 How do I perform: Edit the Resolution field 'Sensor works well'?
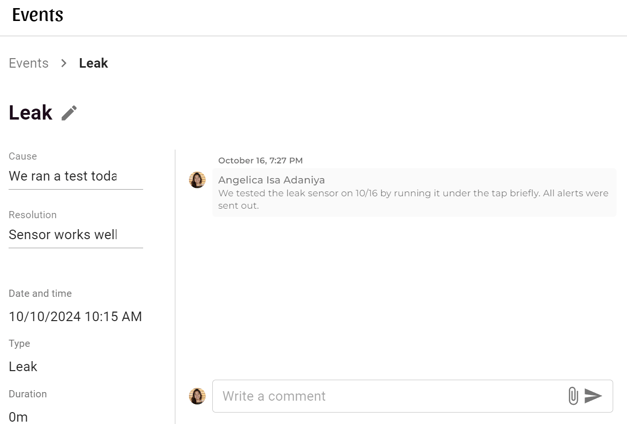point(76,234)
